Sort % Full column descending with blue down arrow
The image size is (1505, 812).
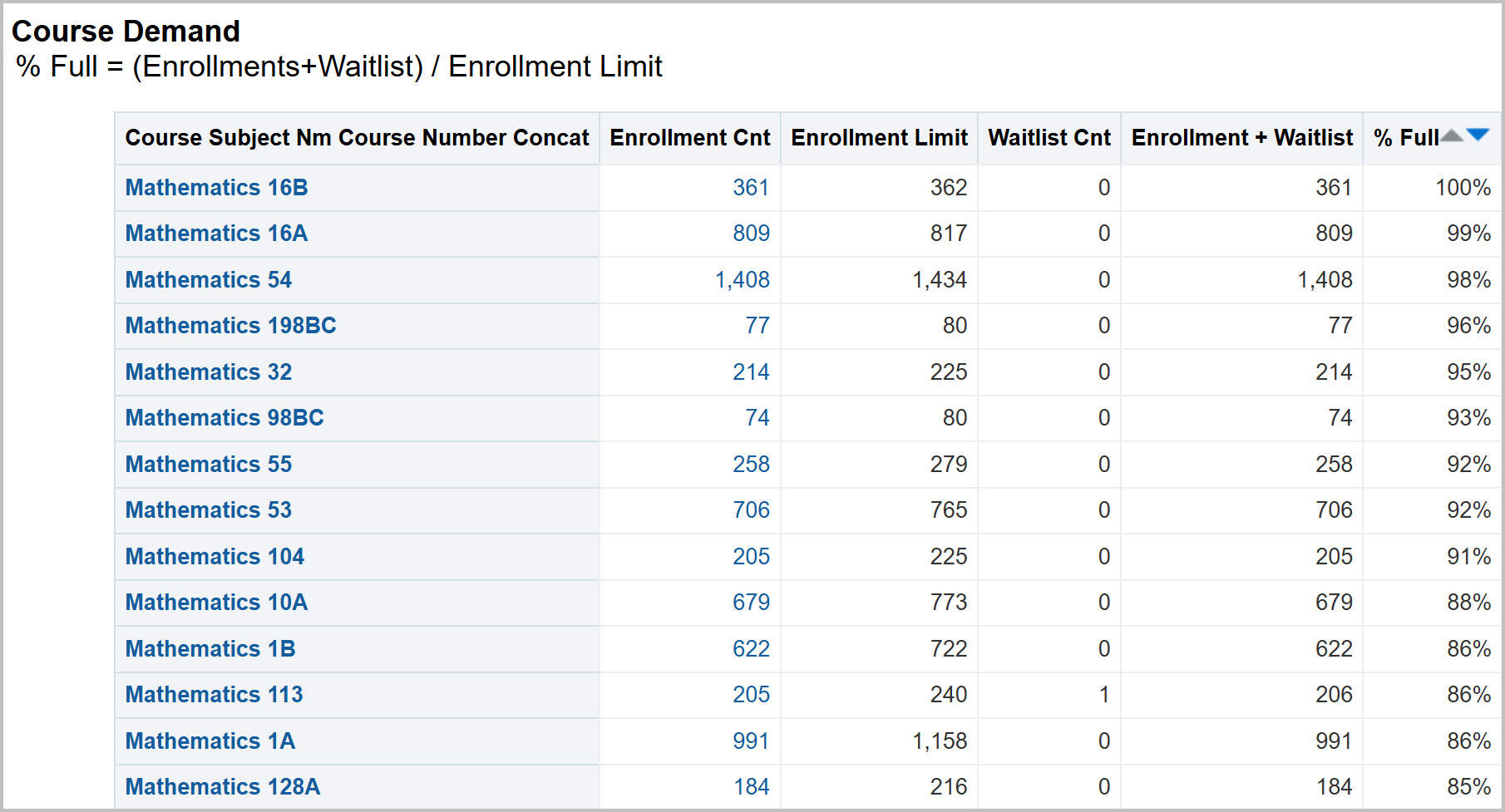point(1478,135)
